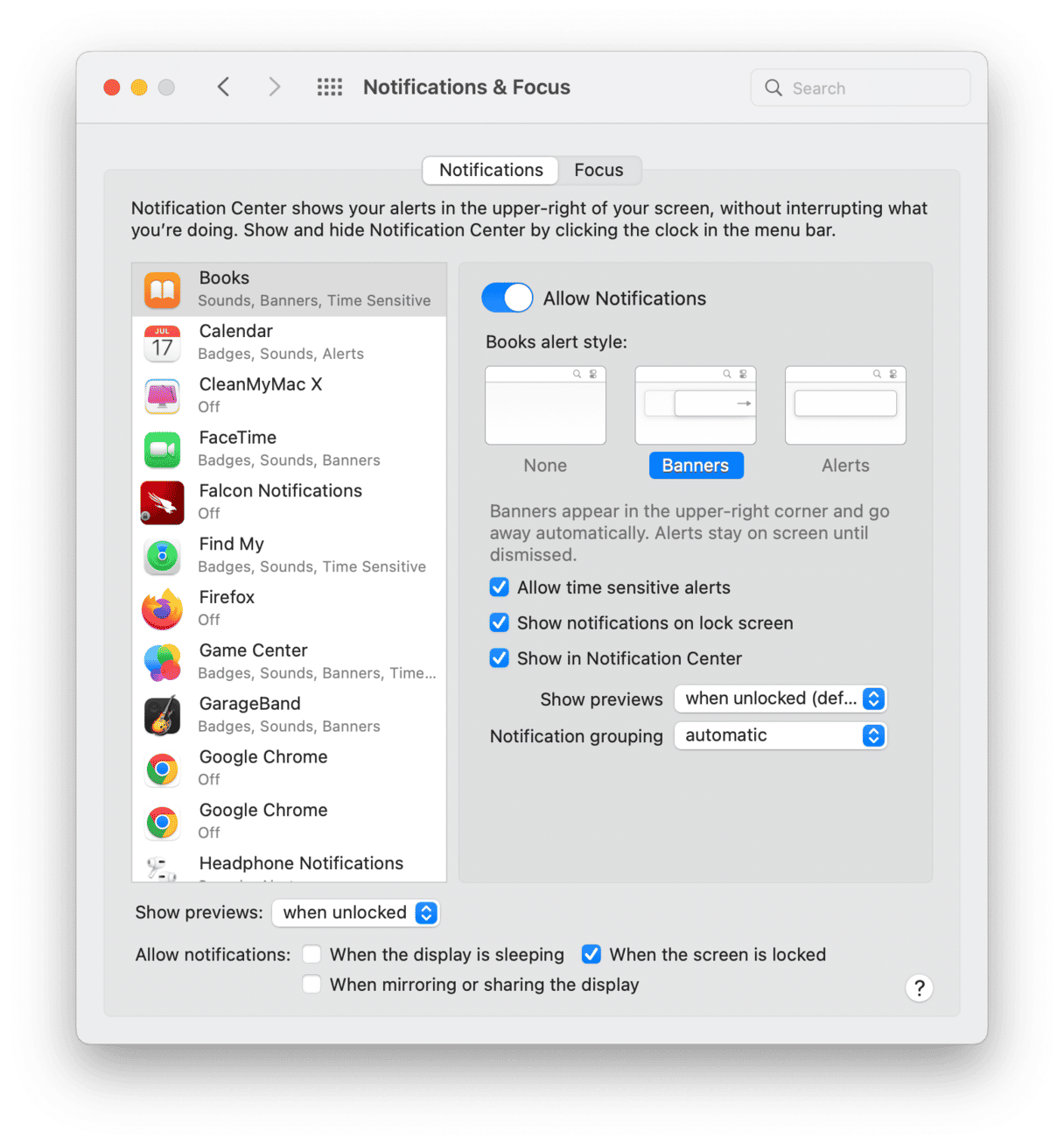Select GarageBand in the app list
The width and height of the screenshot is (1064, 1145).
(289, 716)
